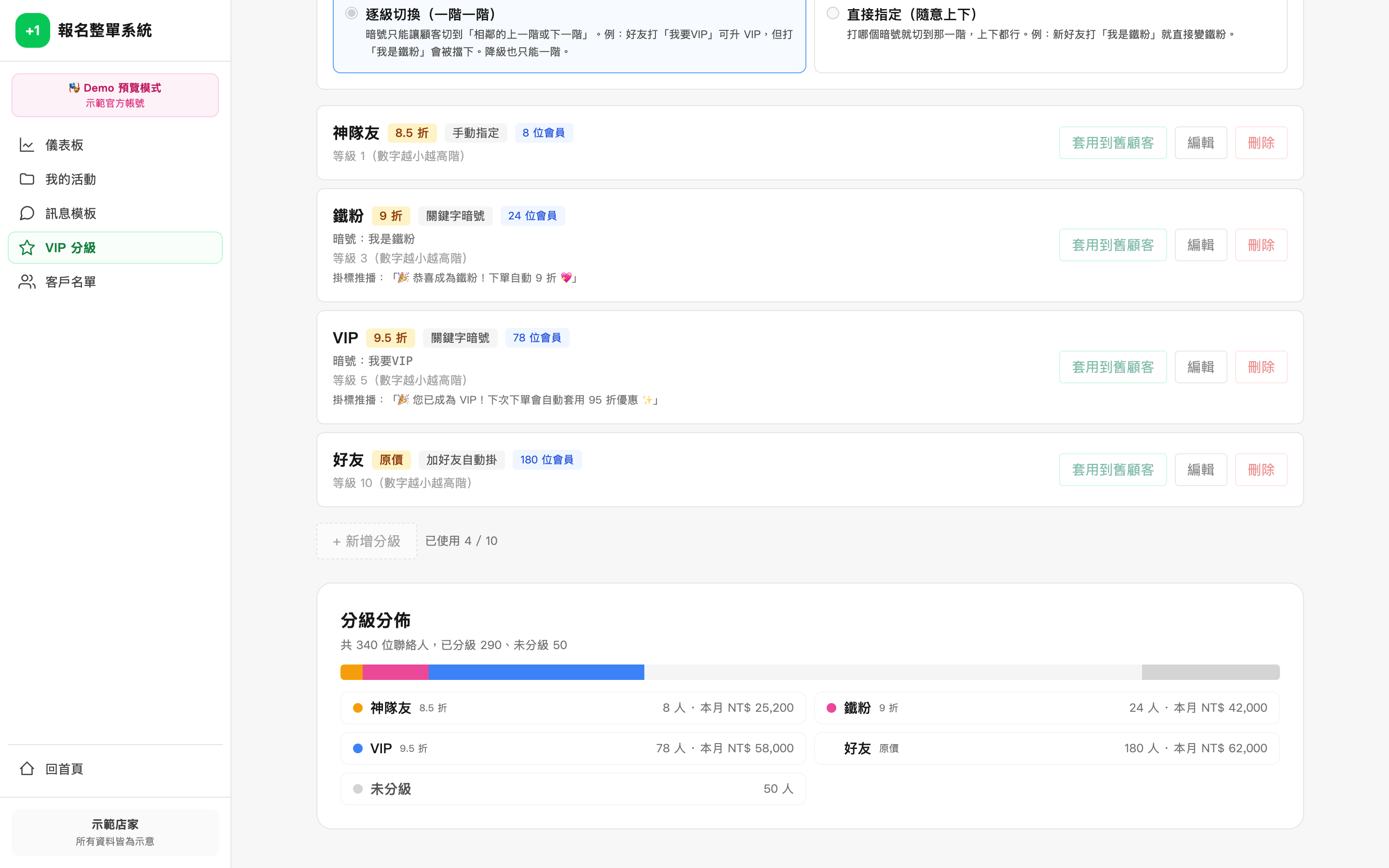Click the 新增分級 add tier button
This screenshot has width=1389, height=868.
tap(367, 541)
